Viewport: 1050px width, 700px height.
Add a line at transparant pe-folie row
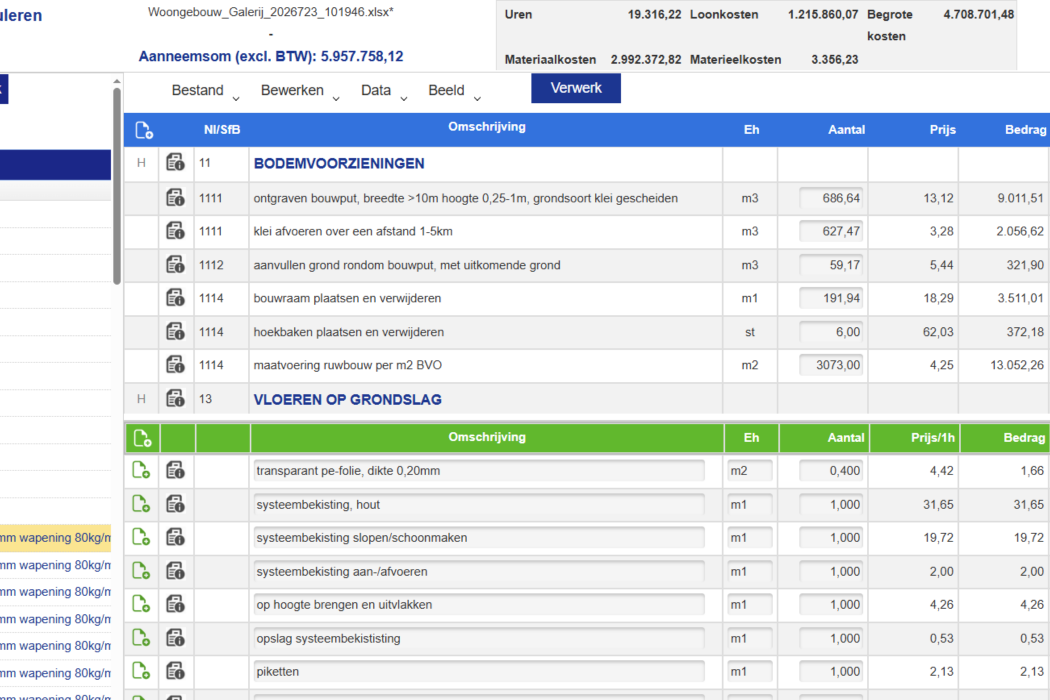[x=141, y=470]
